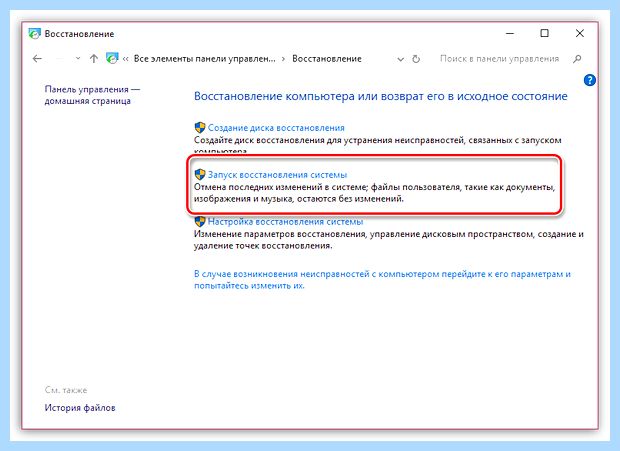Minimize the Восстановление window
620x451 pixels.
(510, 34)
